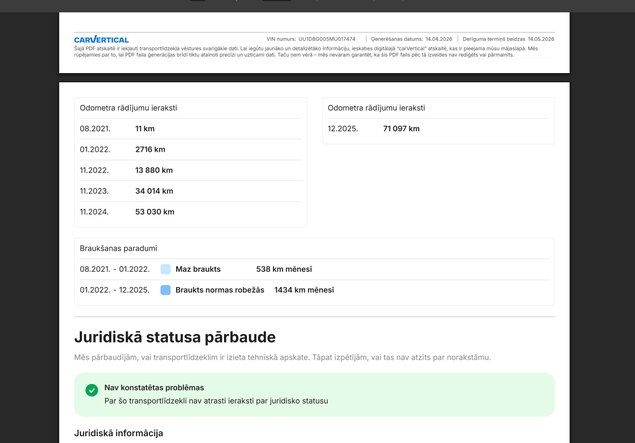The width and height of the screenshot is (635, 443).
Task: Click the validity end date 14.05.2026
Action: tap(541, 39)
